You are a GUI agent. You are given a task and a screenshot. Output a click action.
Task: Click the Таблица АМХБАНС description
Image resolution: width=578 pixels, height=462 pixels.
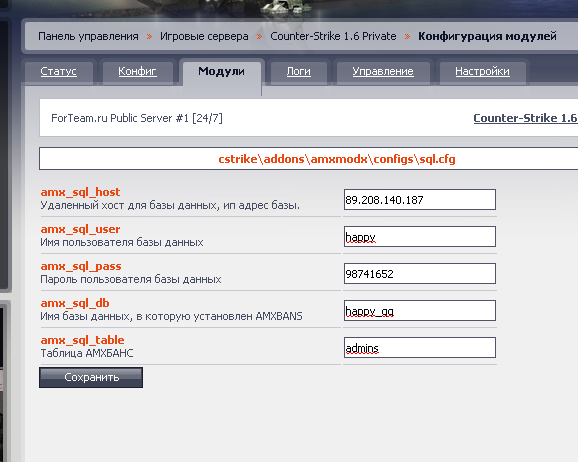(x=87, y=353)
